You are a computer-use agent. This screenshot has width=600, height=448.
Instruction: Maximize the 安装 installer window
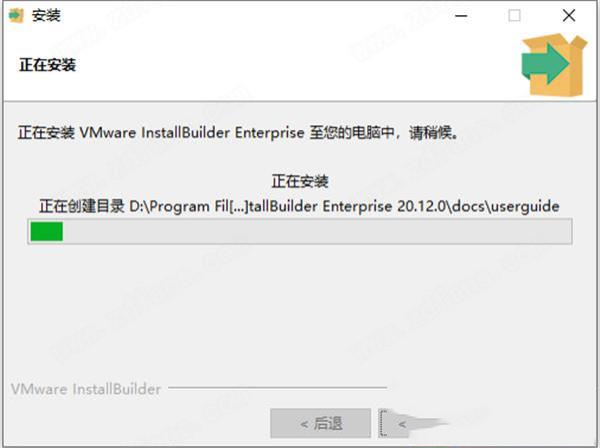click(514, 16)
